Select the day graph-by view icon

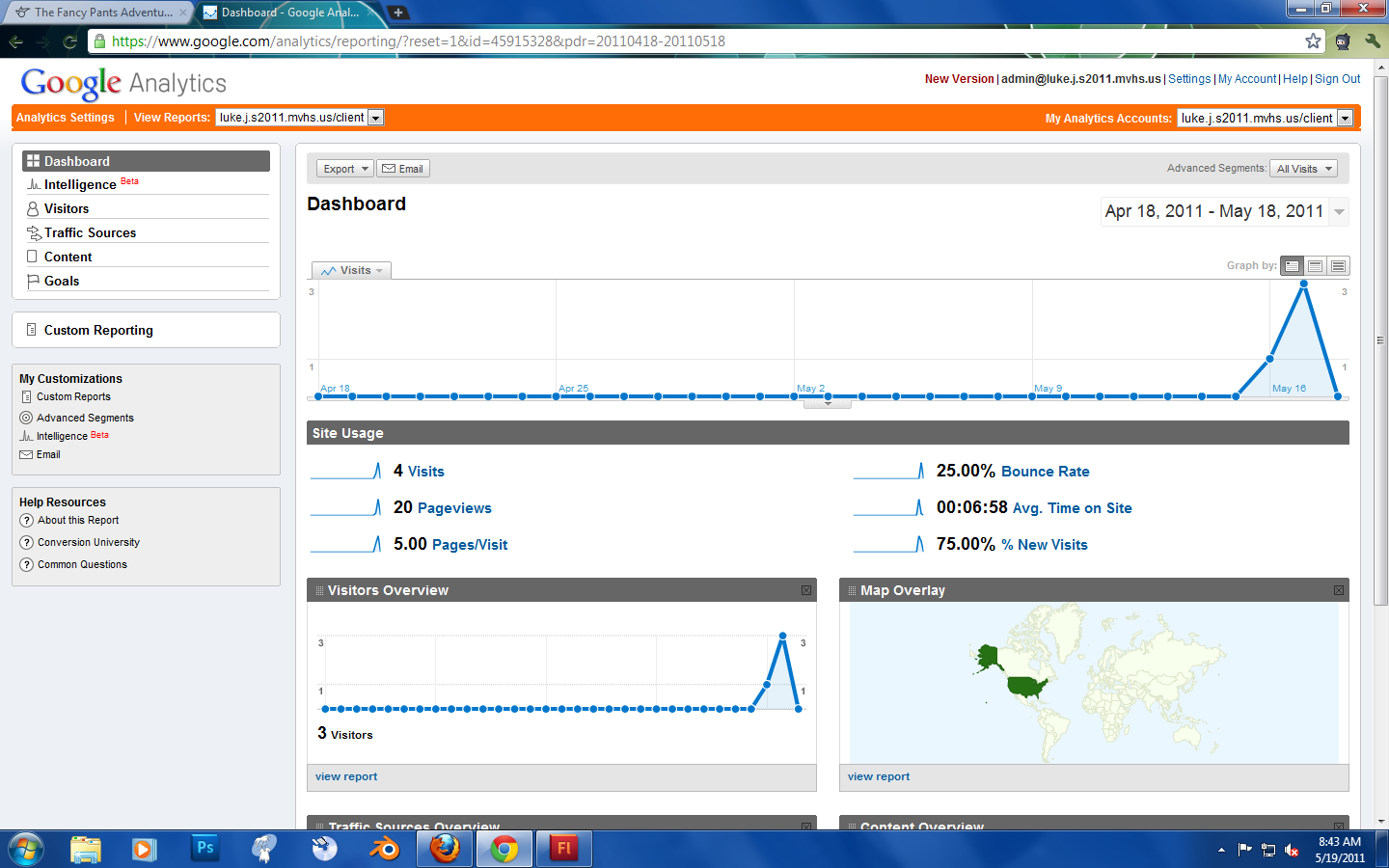[x=1293, y=266]
